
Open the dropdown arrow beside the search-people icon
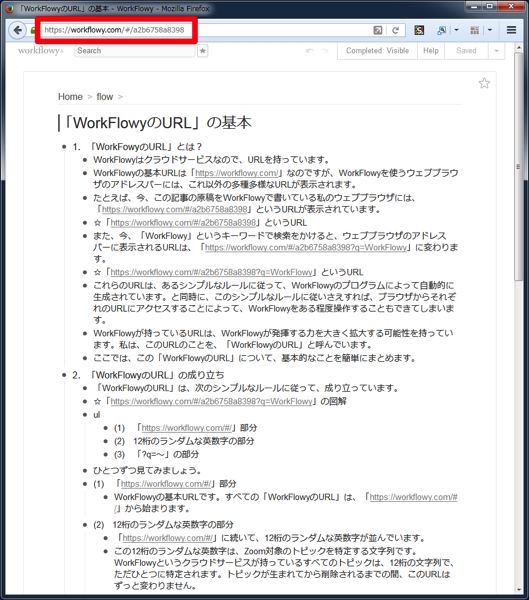point(456,30)
